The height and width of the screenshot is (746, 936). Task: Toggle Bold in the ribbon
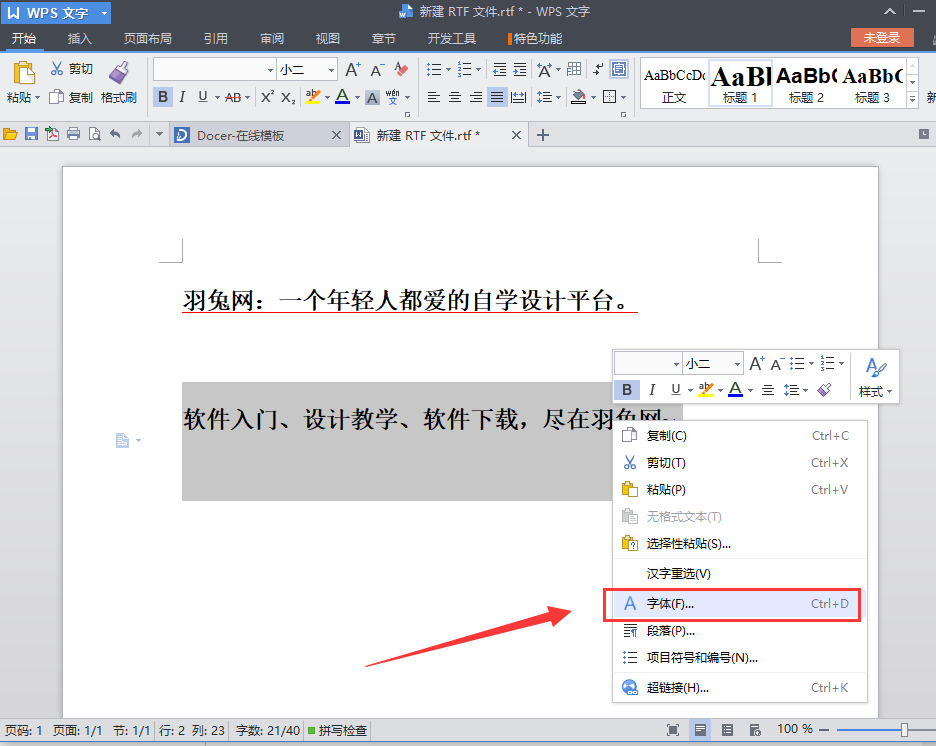[x=162, y=97]
